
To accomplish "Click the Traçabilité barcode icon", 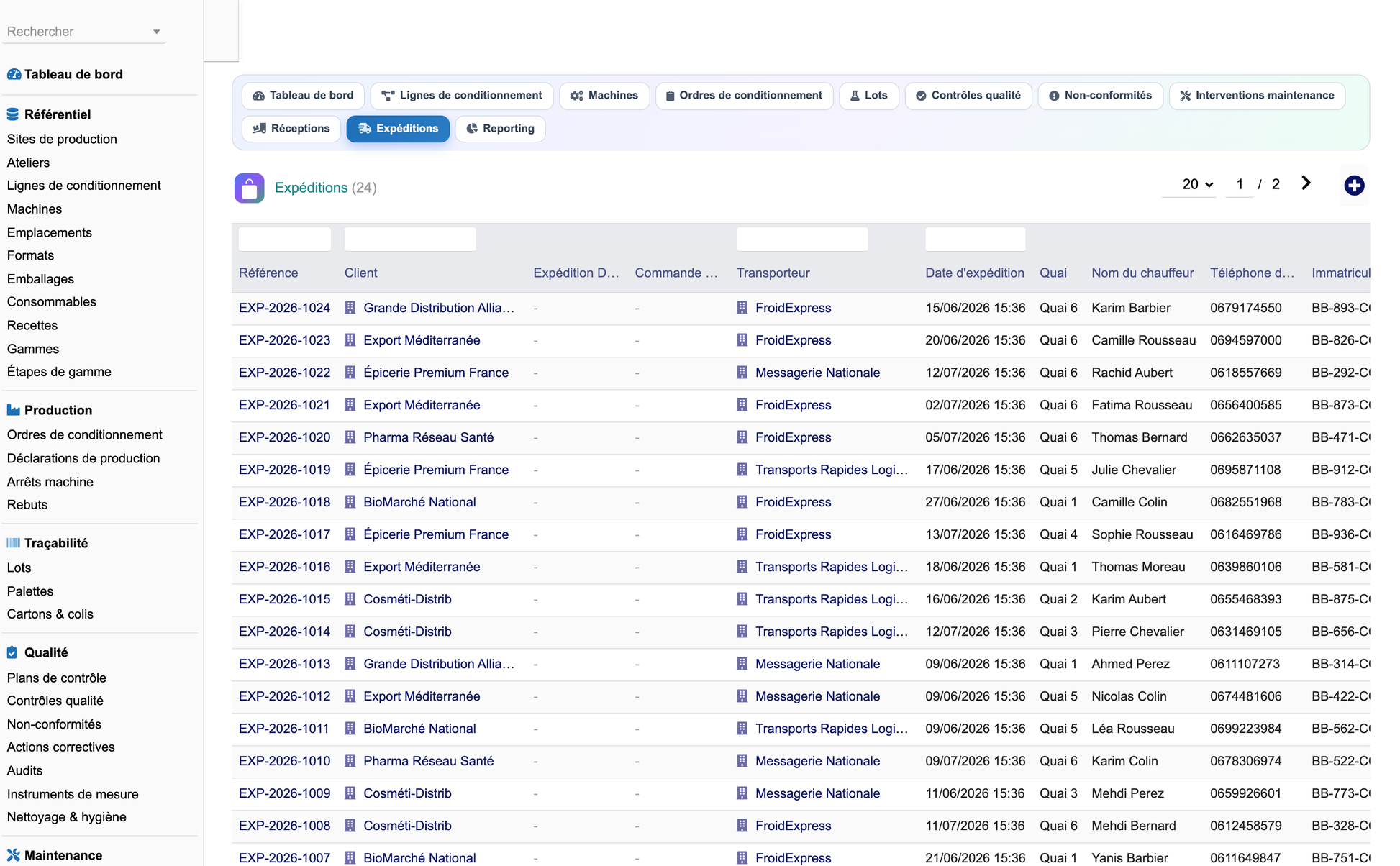I will (x=13, y=543).
